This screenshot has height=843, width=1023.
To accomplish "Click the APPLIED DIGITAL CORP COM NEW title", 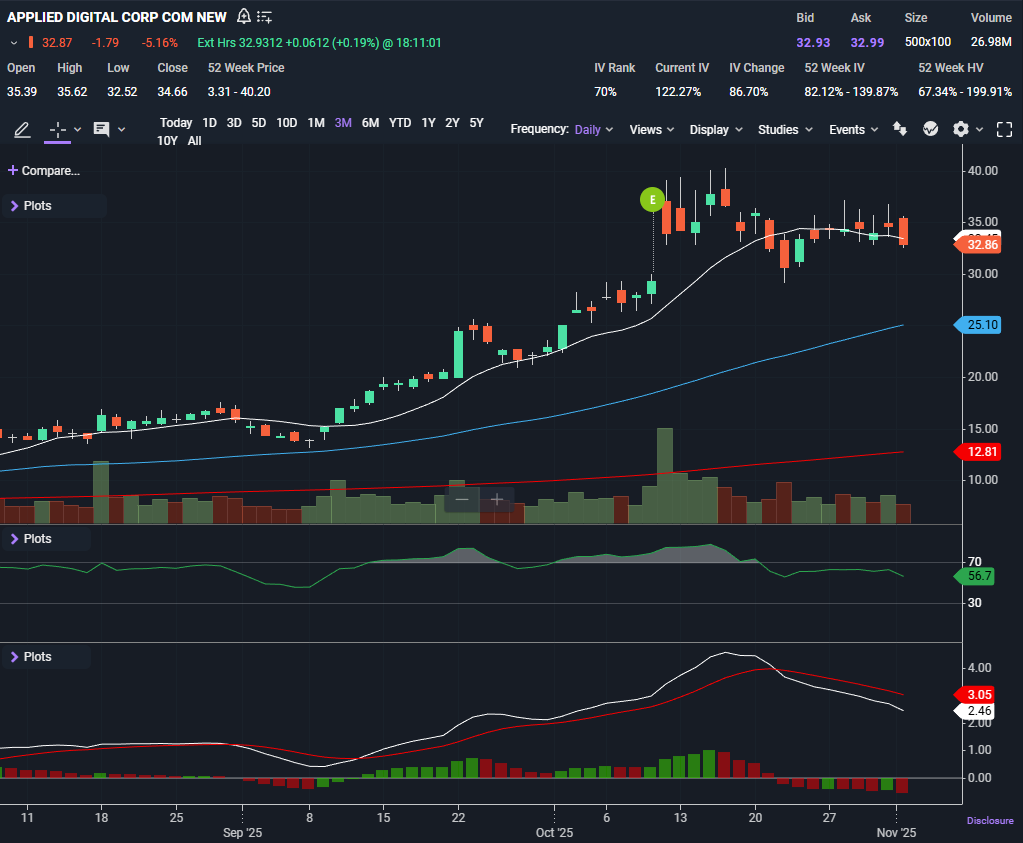I will tap(117, 18).
